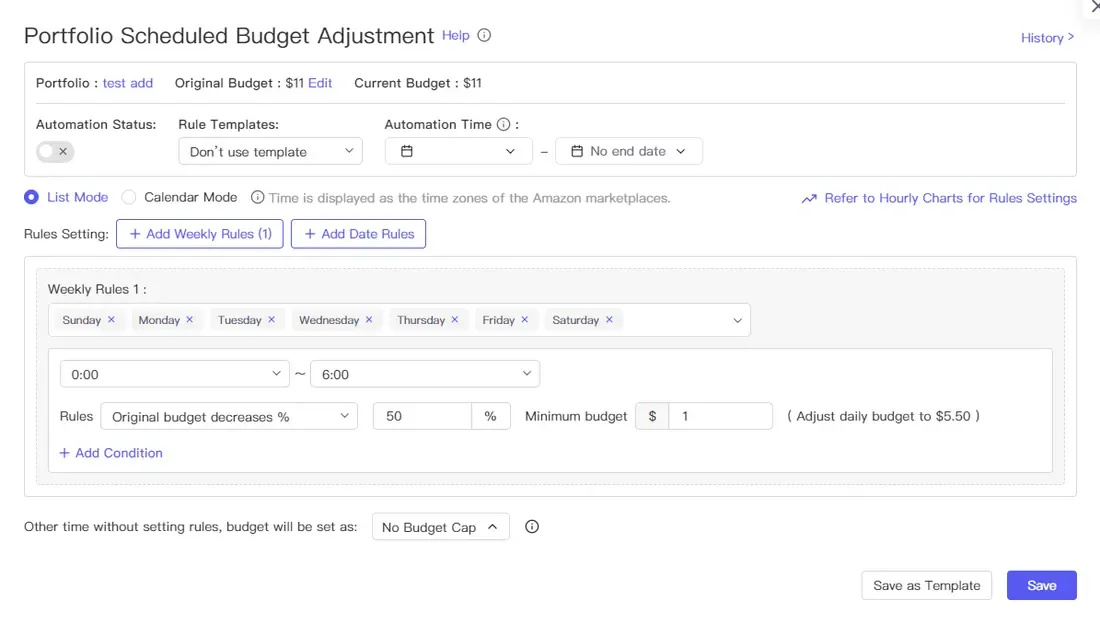Expand the weekdays selection dropdown arrow

(737, 320)
